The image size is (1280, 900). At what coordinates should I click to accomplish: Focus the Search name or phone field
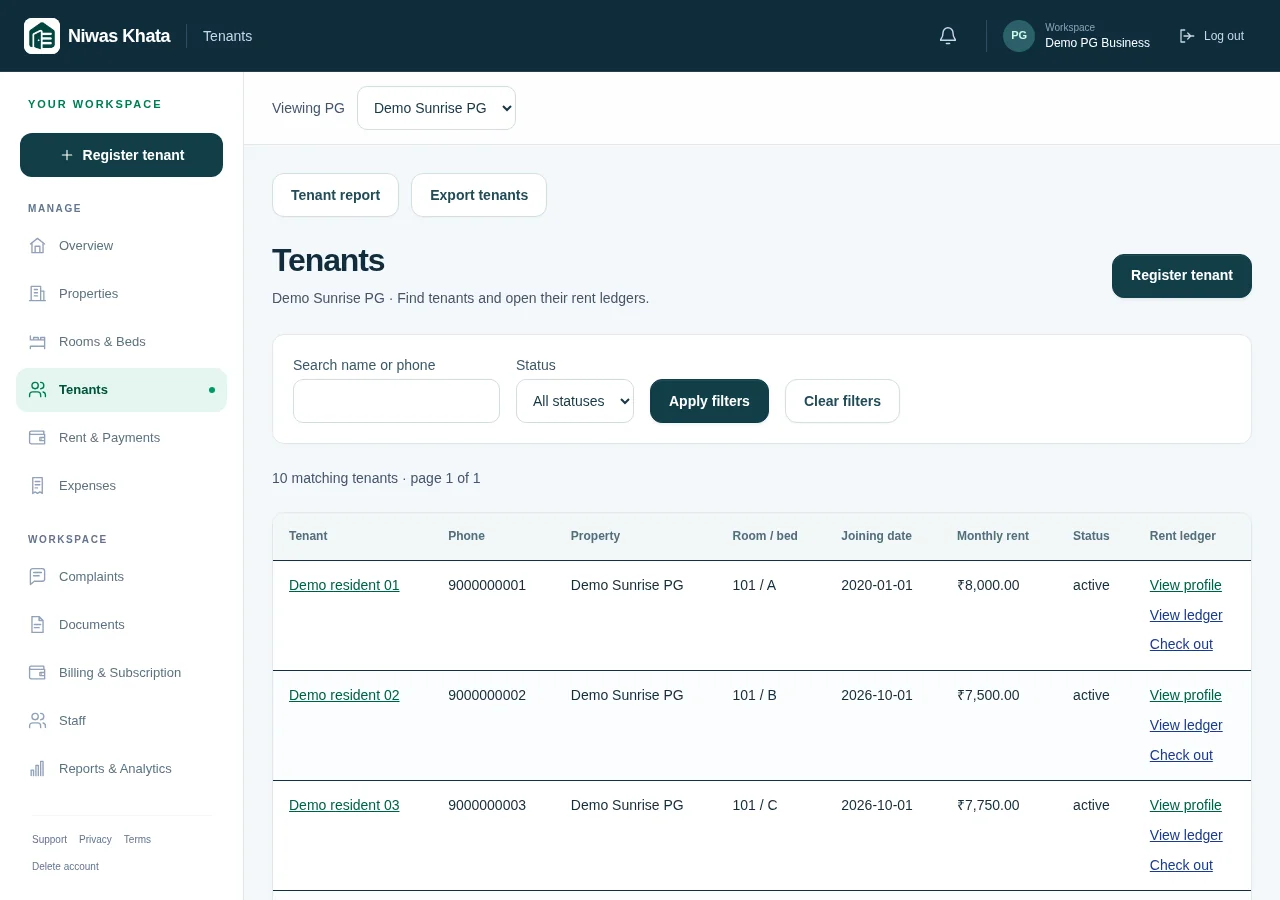(396, 401)
